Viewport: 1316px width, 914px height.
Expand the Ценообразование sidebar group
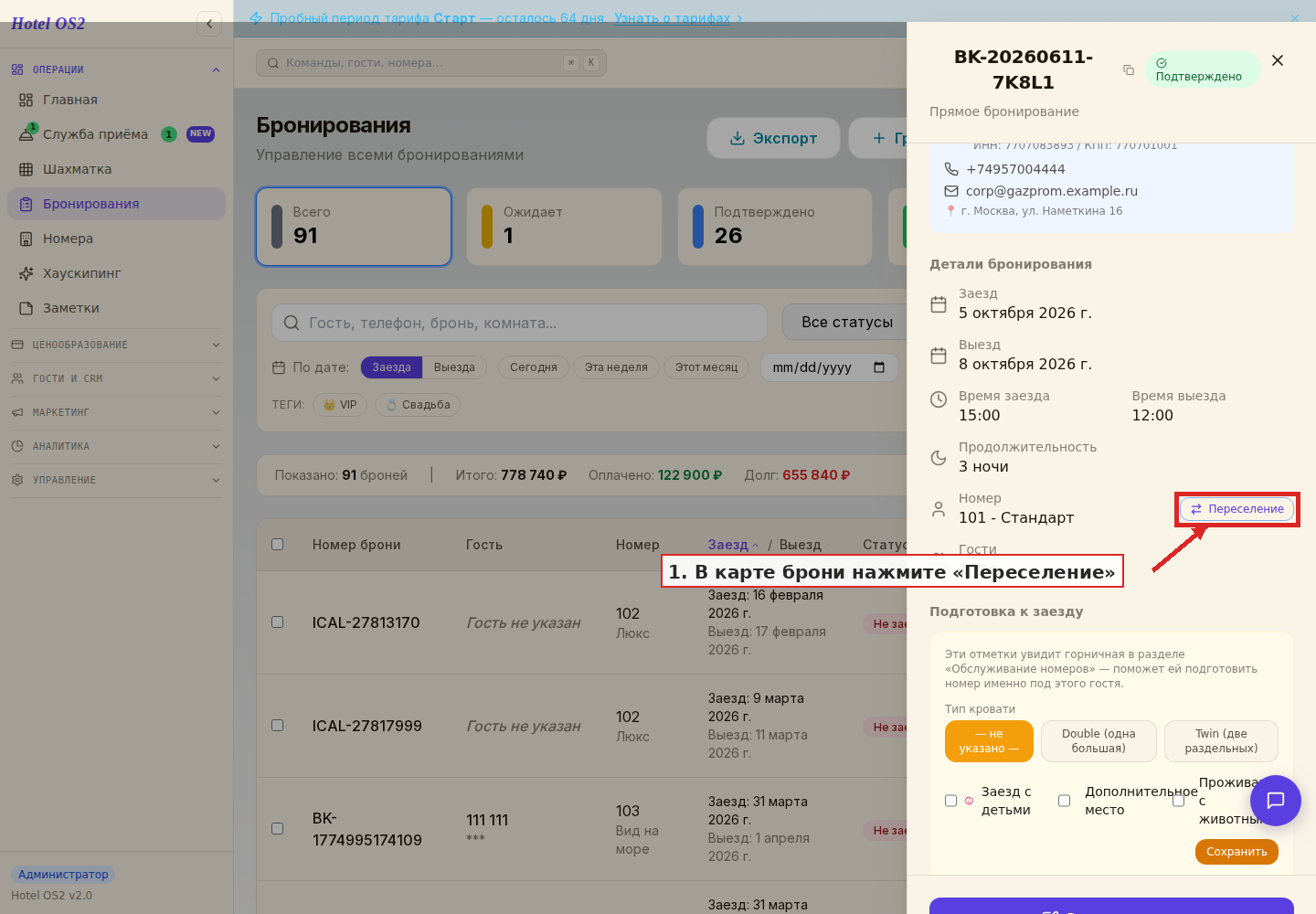(116, 345)
